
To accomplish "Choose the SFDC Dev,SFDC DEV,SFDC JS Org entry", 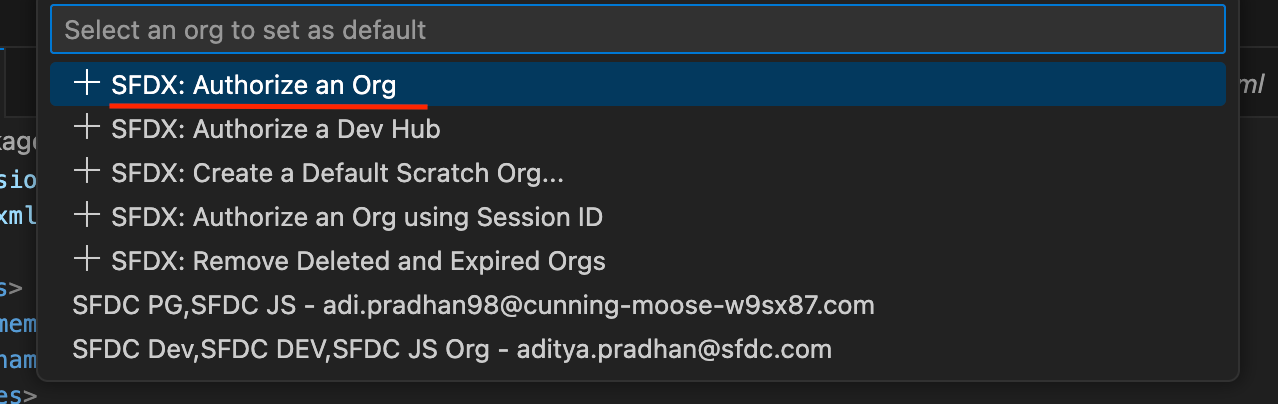I will [x=281, y=350].
